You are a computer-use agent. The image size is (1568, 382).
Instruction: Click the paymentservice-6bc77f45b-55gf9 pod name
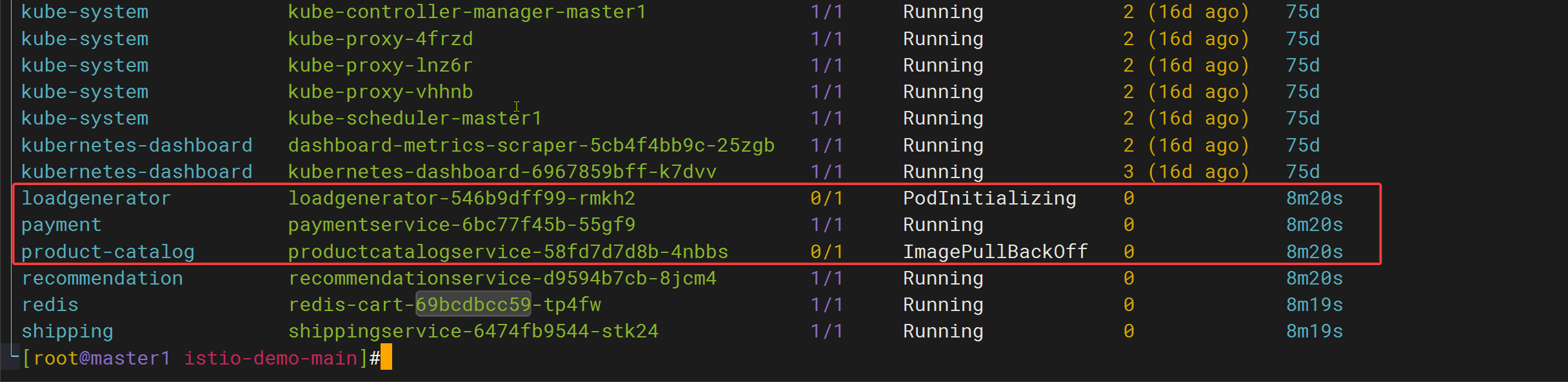pos(462,225)
